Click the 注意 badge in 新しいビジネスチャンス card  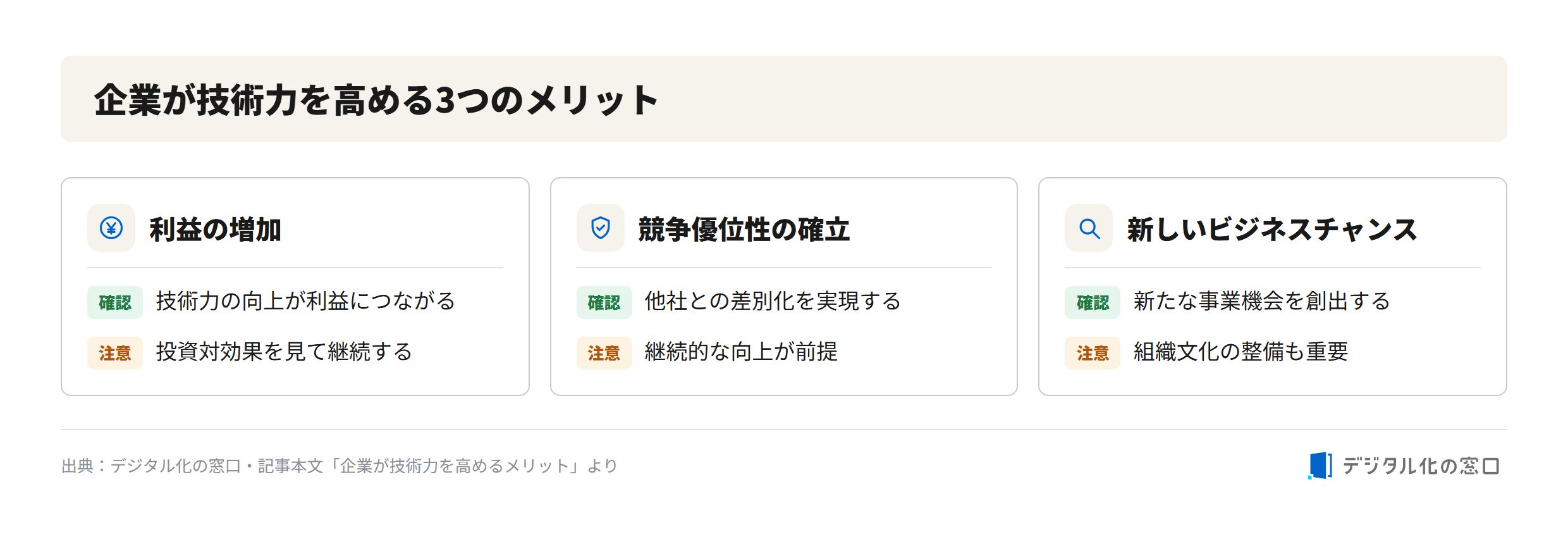[1093, 353]
